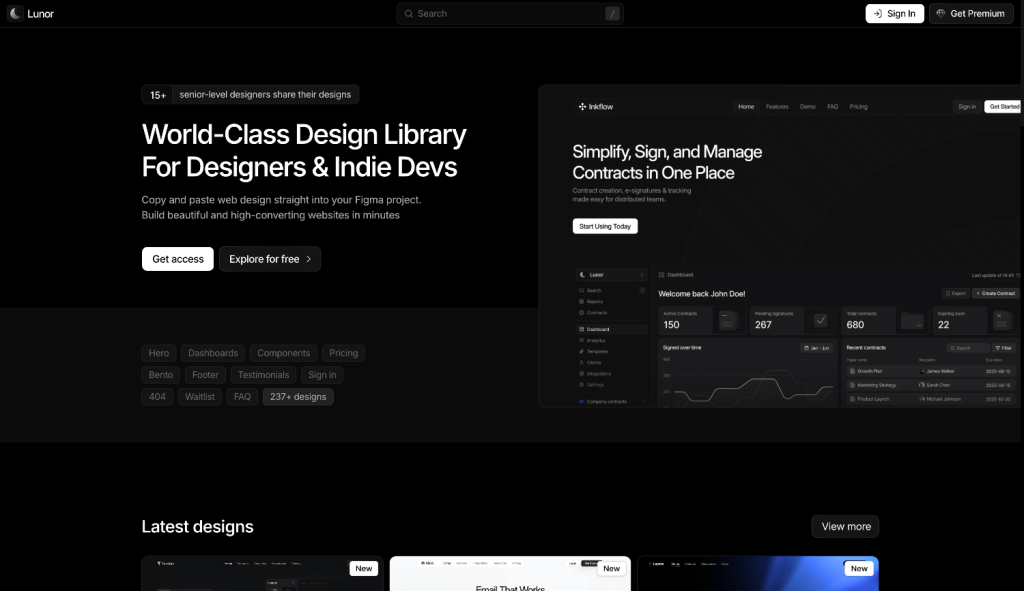Viewport: 1024px width, 591px height.
Task: Click Create Contract in the dashboard preview
Action: tap(996, 293)
